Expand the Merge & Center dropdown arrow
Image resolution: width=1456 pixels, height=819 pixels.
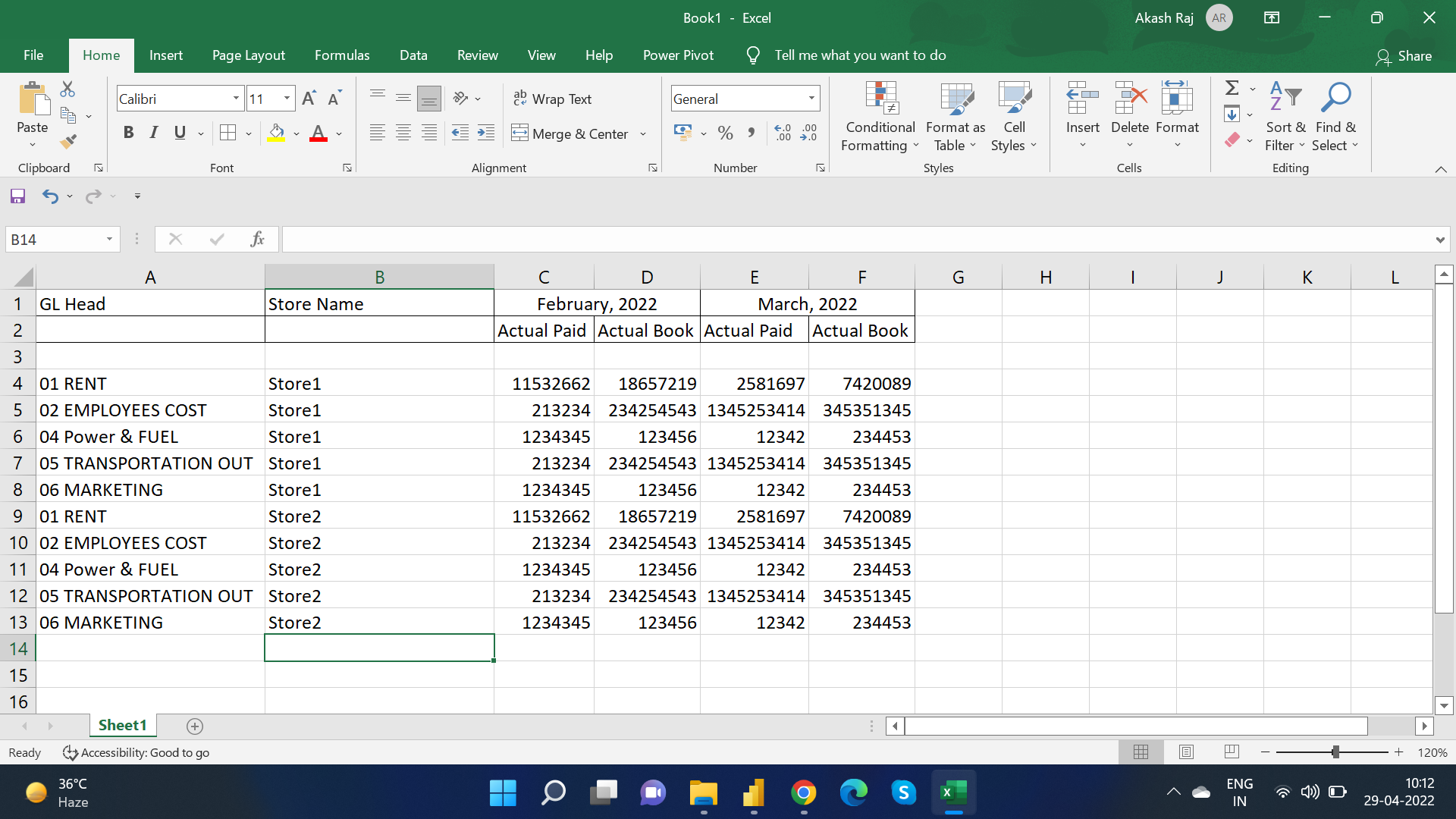[643, 134]
